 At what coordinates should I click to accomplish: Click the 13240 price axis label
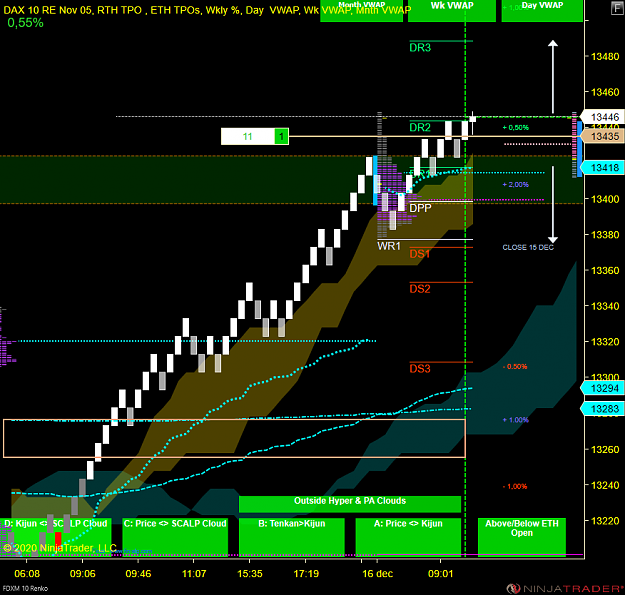pos(605,485)
